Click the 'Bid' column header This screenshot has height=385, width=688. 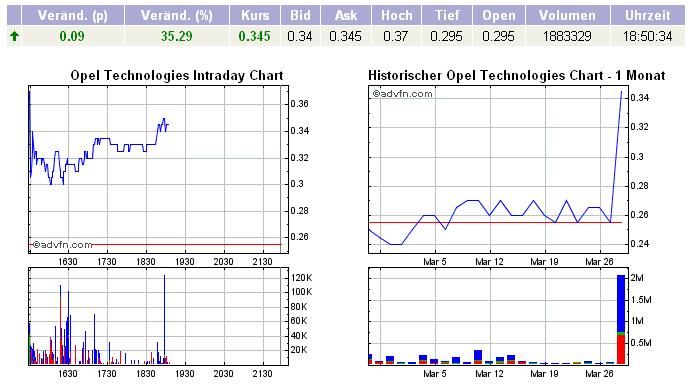(x=301, y=15)
